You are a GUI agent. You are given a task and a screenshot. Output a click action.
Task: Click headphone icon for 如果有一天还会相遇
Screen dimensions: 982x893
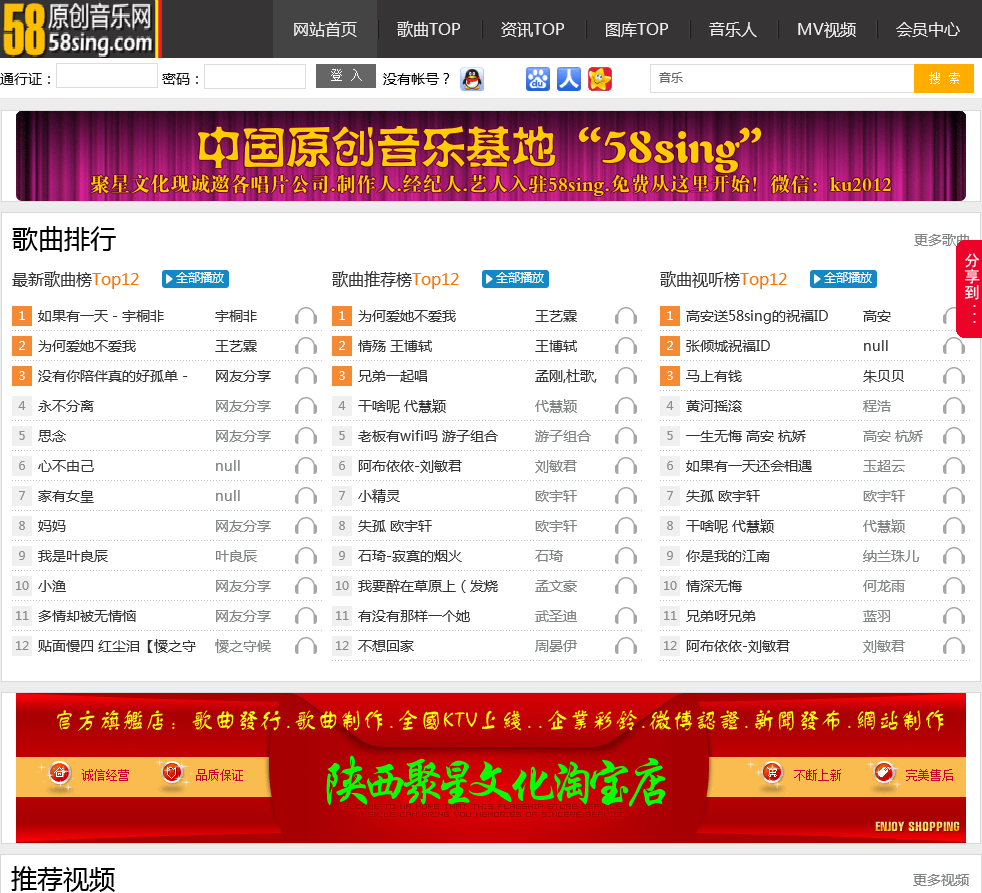click(954, 466)
